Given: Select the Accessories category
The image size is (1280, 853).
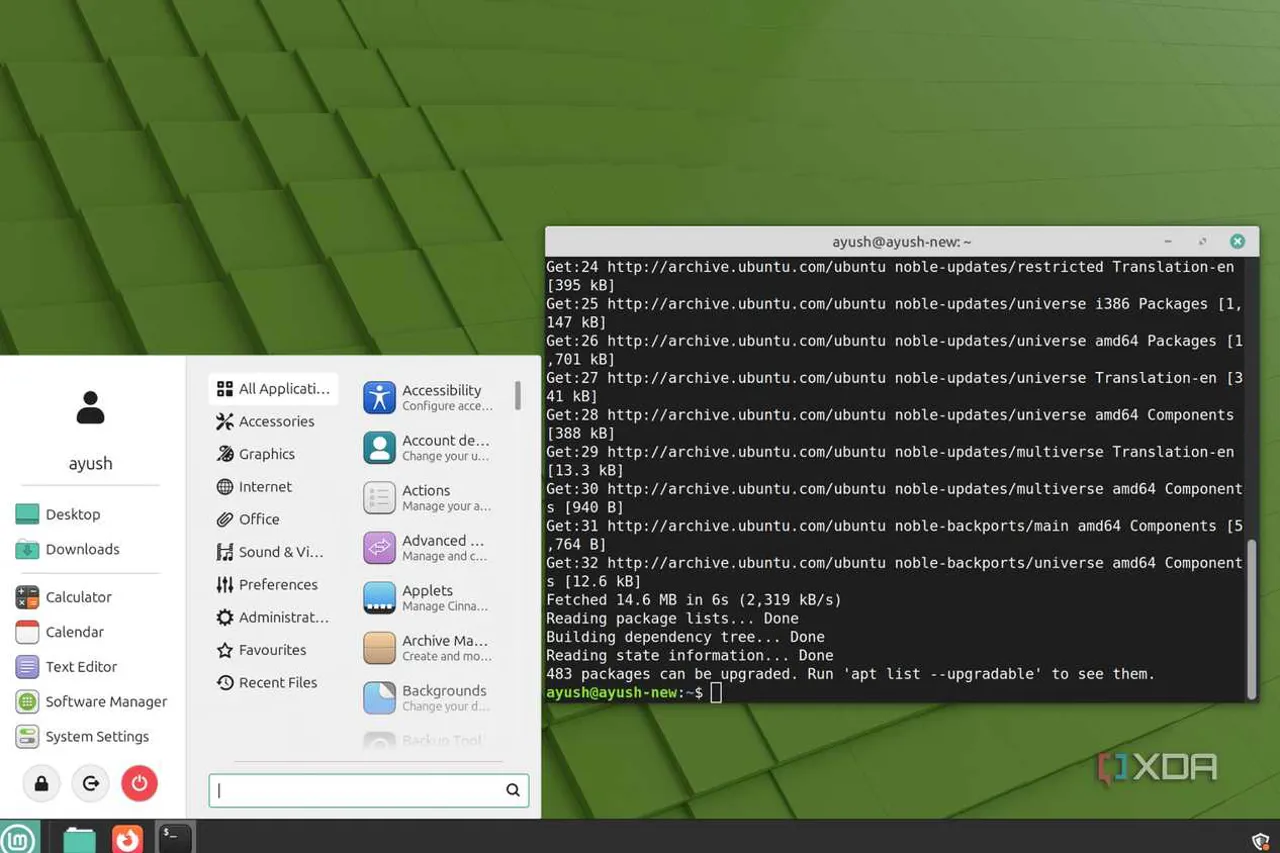Looking at the screenshot, I should click(x=265, y=421).
